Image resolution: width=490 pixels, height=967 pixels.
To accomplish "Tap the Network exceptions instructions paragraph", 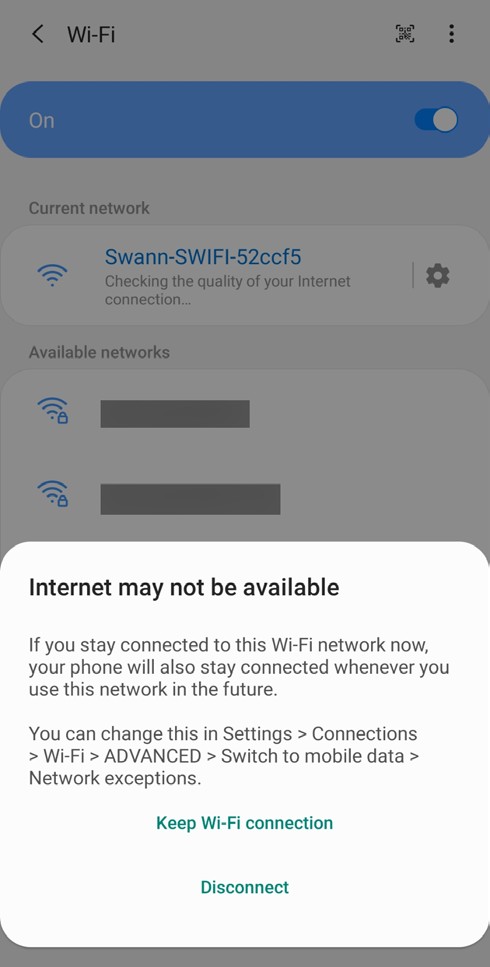I will pos(224,756).
